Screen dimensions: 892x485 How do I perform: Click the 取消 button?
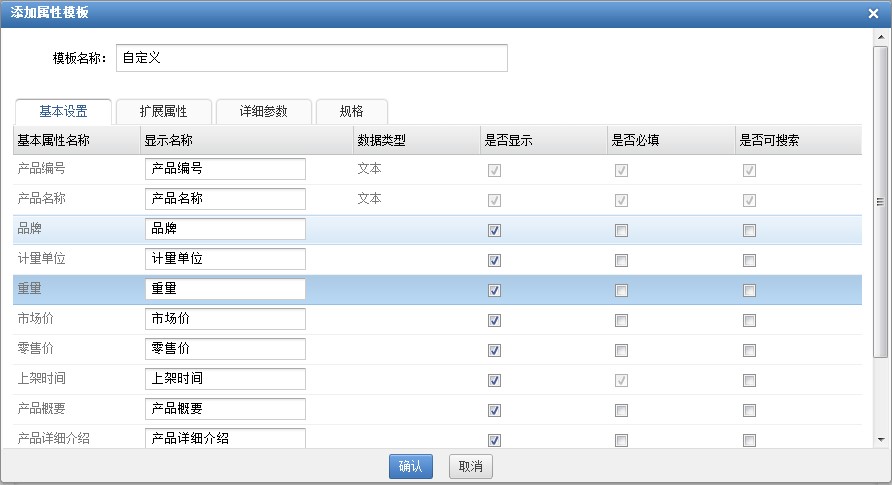pyautogui.click(x=470, y=466)
